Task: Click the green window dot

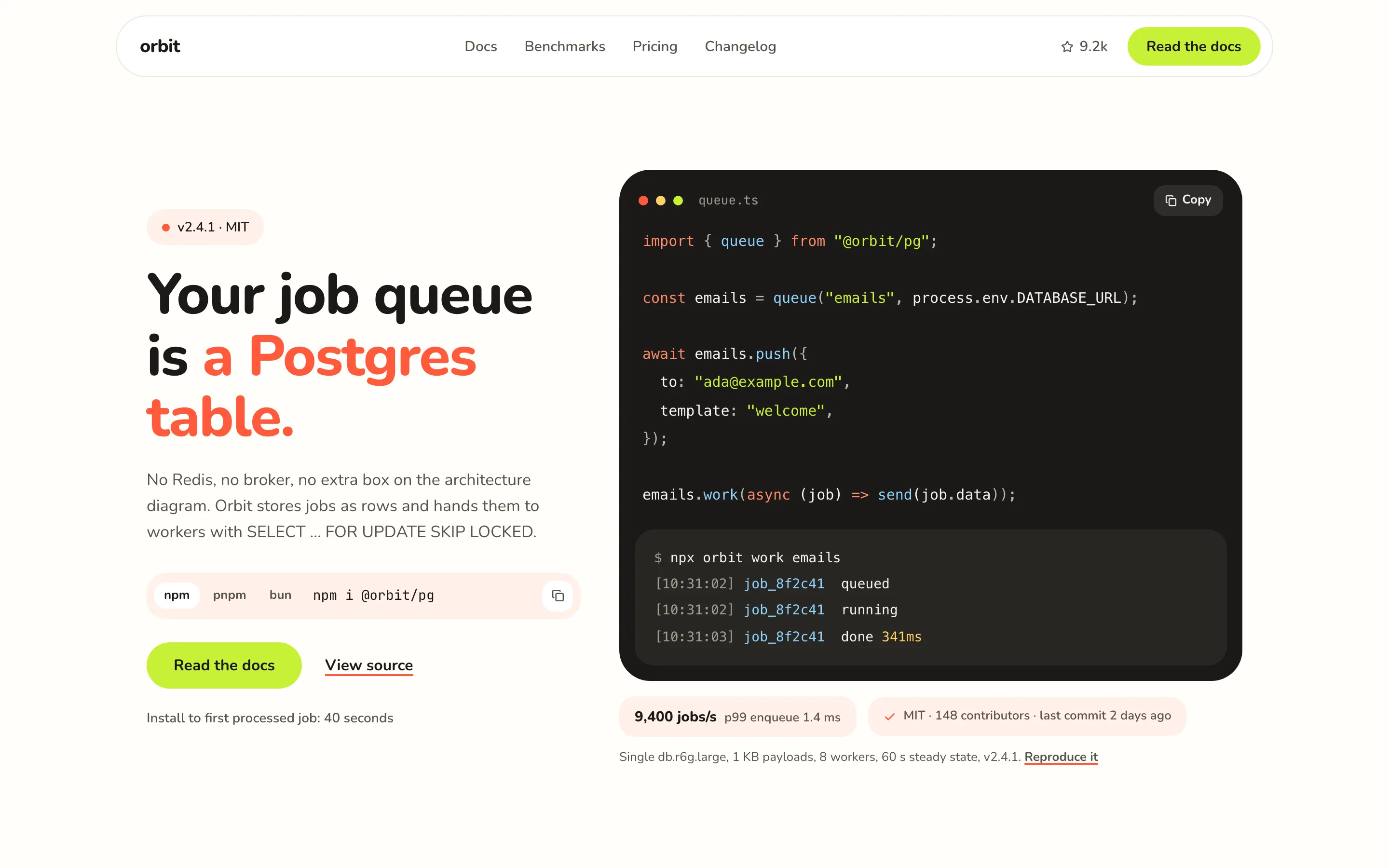Action: click(x=677, y=200)
